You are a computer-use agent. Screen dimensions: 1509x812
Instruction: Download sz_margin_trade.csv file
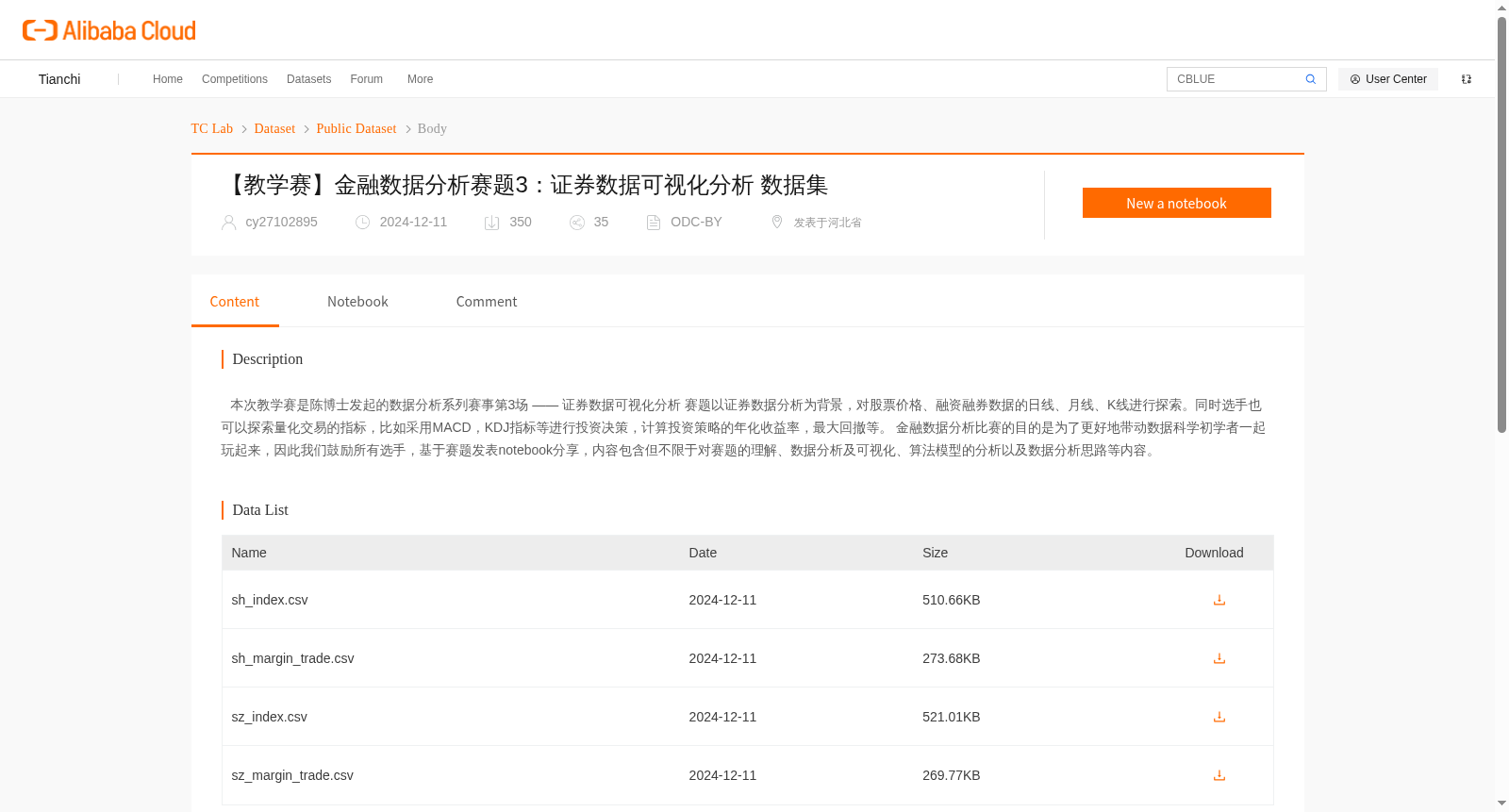point(1219,775)
